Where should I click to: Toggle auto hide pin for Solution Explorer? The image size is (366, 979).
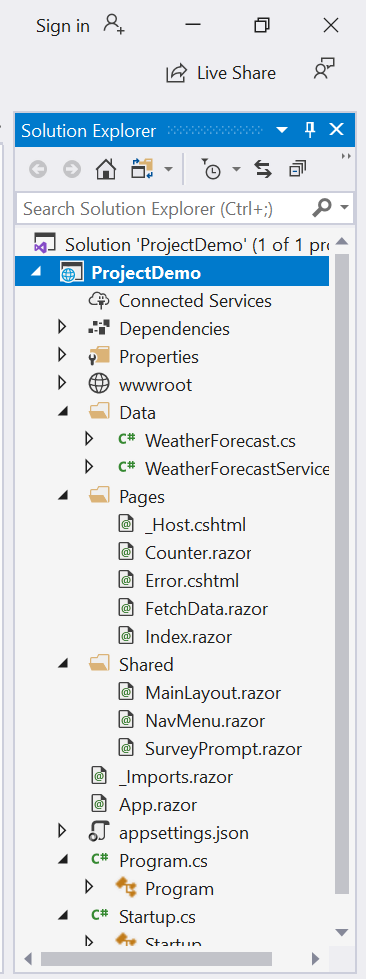click(x=310, y=130)
